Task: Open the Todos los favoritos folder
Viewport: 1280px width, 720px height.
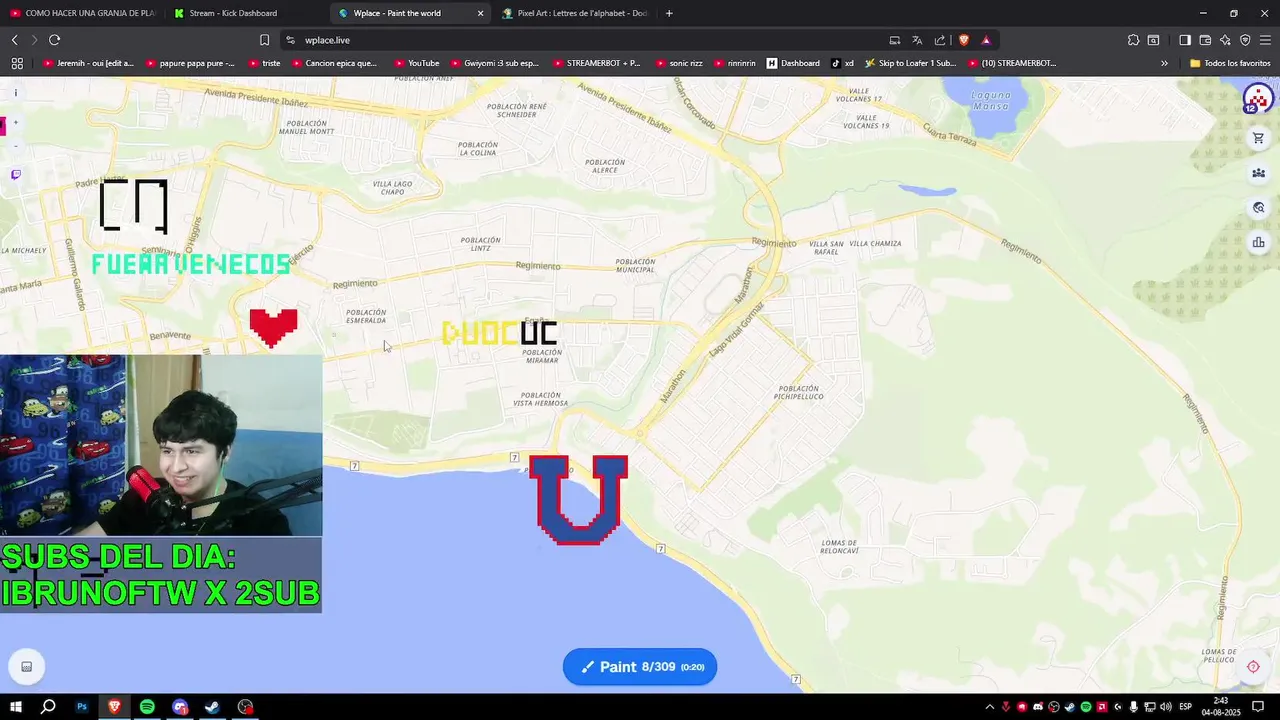Action: pyautogui.click(x=1230, y=63)
